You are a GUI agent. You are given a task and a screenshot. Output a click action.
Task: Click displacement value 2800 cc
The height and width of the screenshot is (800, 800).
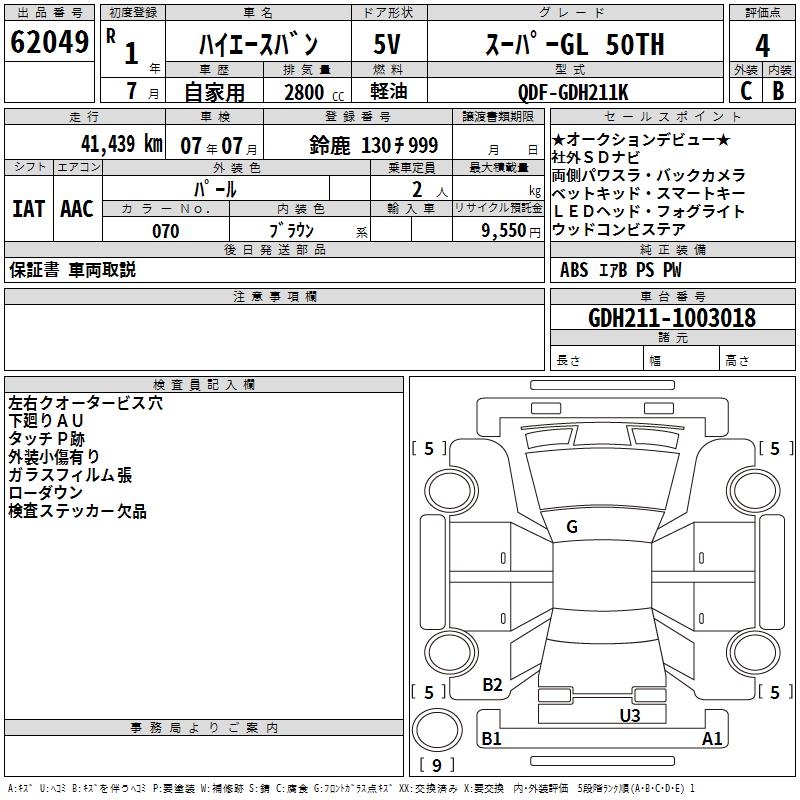(x=314, y=92)
